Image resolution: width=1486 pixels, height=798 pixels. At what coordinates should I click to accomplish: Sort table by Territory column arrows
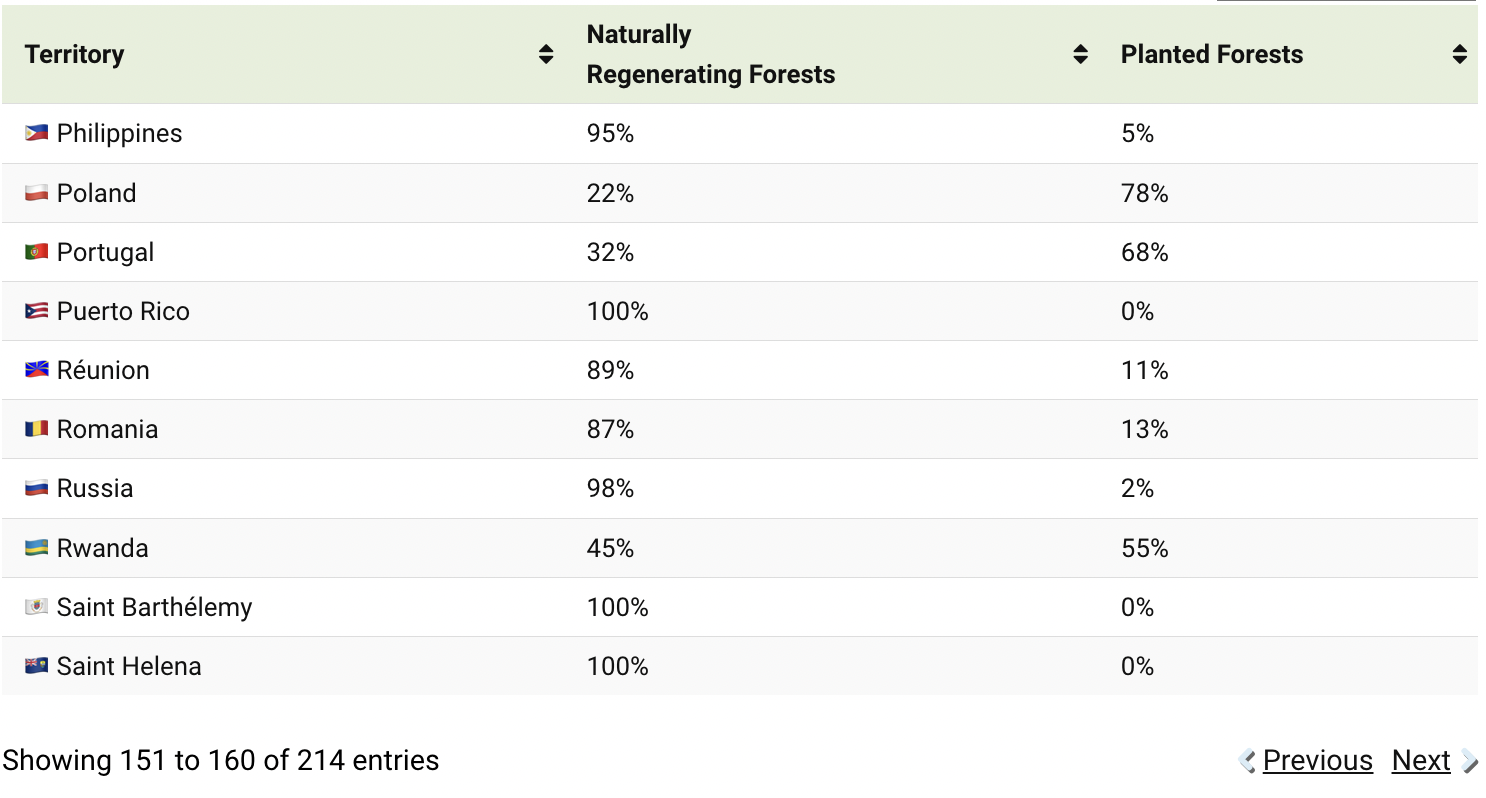[546, 55]
